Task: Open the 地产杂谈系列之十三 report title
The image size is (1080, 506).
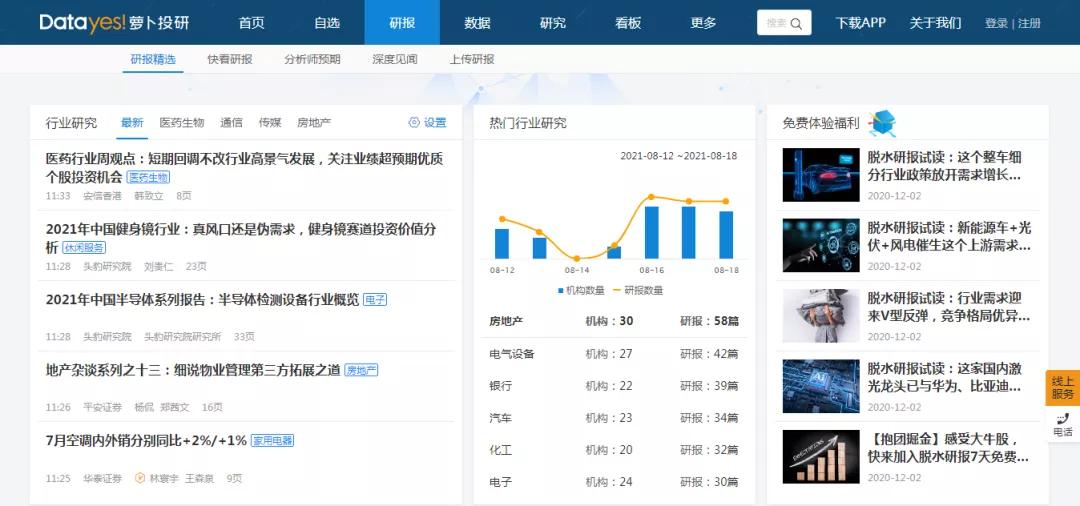Action: pos(193,370)
